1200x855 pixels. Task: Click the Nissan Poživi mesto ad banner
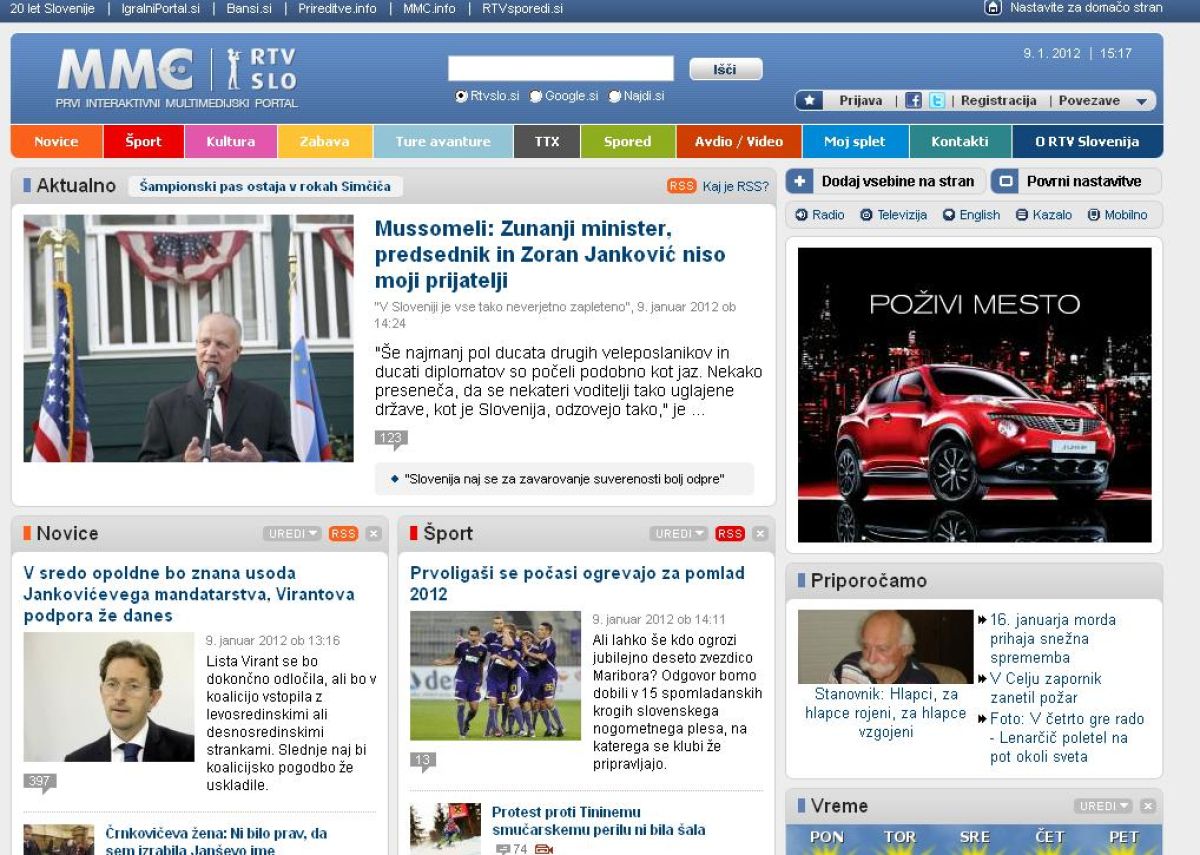(974, 395)
